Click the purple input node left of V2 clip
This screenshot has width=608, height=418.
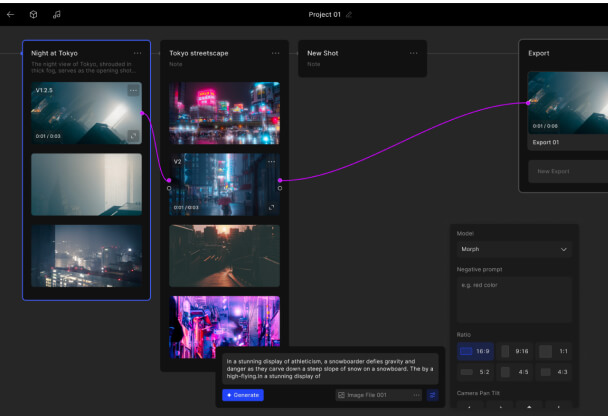click(169, 180)
